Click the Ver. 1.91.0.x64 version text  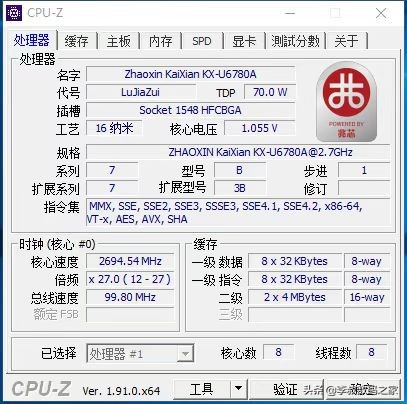[x=121, y=390]
